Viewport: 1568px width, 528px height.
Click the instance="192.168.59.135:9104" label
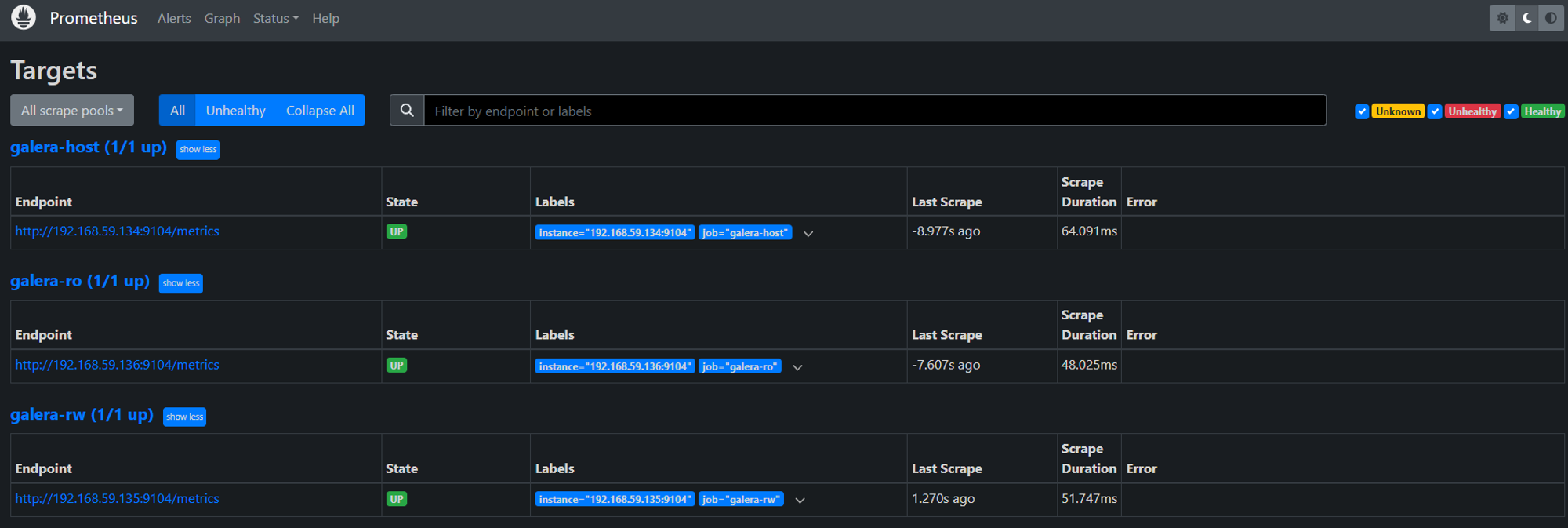coord(615,500)
